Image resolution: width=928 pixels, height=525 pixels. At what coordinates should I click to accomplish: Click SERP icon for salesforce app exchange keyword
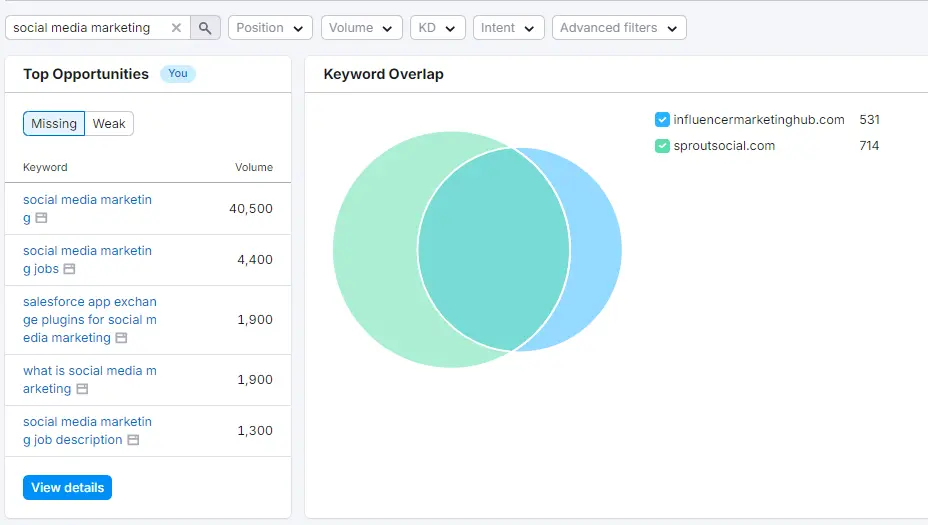(121, 338)
